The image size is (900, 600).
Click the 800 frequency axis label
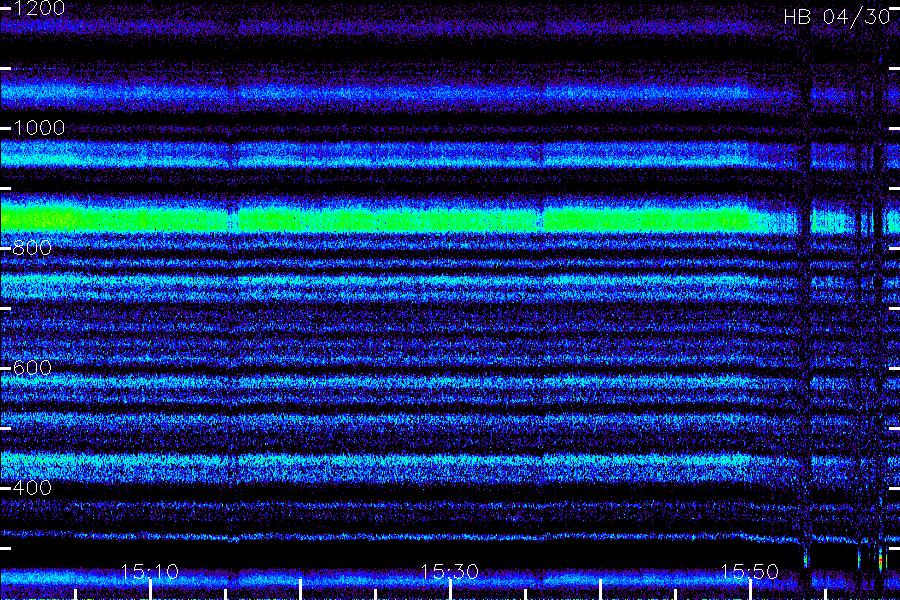click(32, 248)
